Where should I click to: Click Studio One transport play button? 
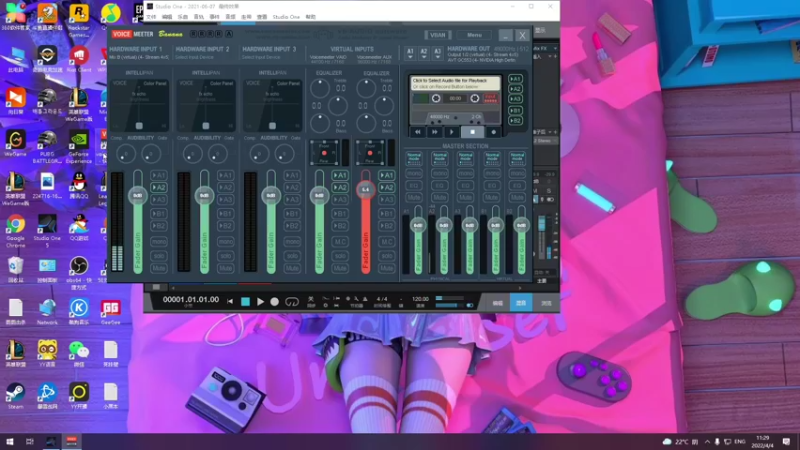[260, 302]
